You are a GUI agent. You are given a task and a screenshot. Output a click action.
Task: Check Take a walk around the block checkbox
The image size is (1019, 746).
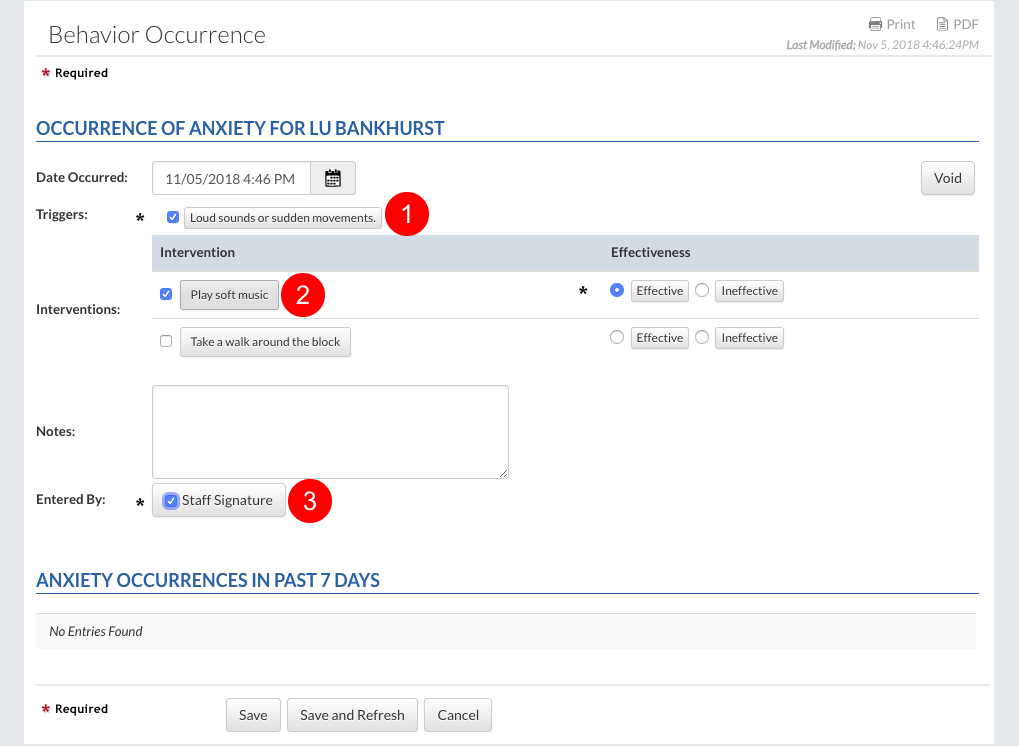166,342
